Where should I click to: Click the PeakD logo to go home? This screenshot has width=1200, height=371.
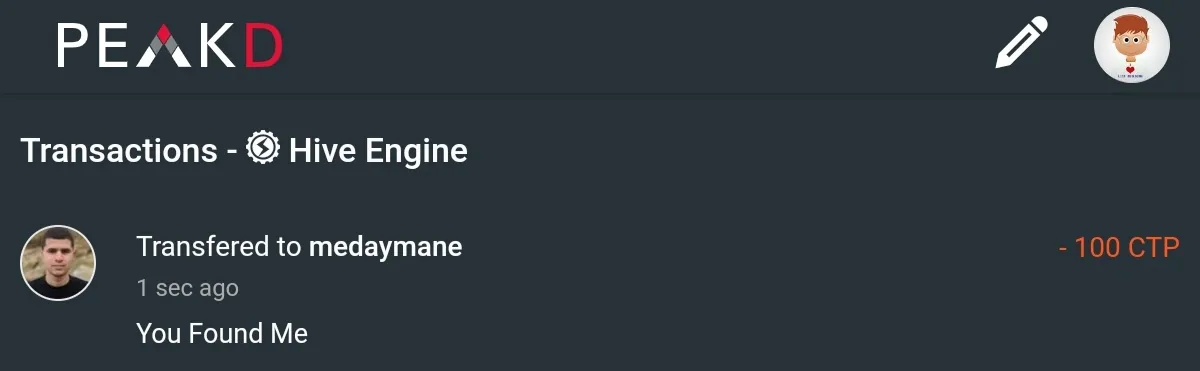[x=170, y=46]
